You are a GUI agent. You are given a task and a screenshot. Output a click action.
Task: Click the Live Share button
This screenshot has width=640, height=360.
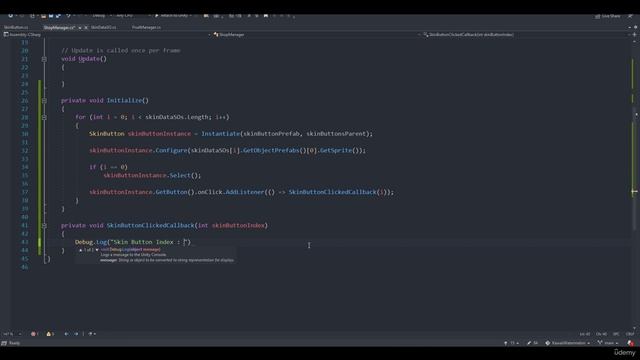pyautogui.click(x=607, y=16)
